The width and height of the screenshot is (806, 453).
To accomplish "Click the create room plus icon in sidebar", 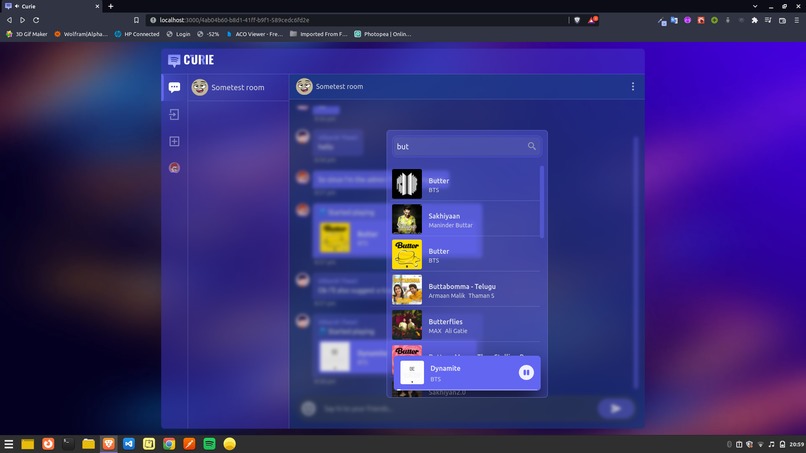I will pos(174,141).
